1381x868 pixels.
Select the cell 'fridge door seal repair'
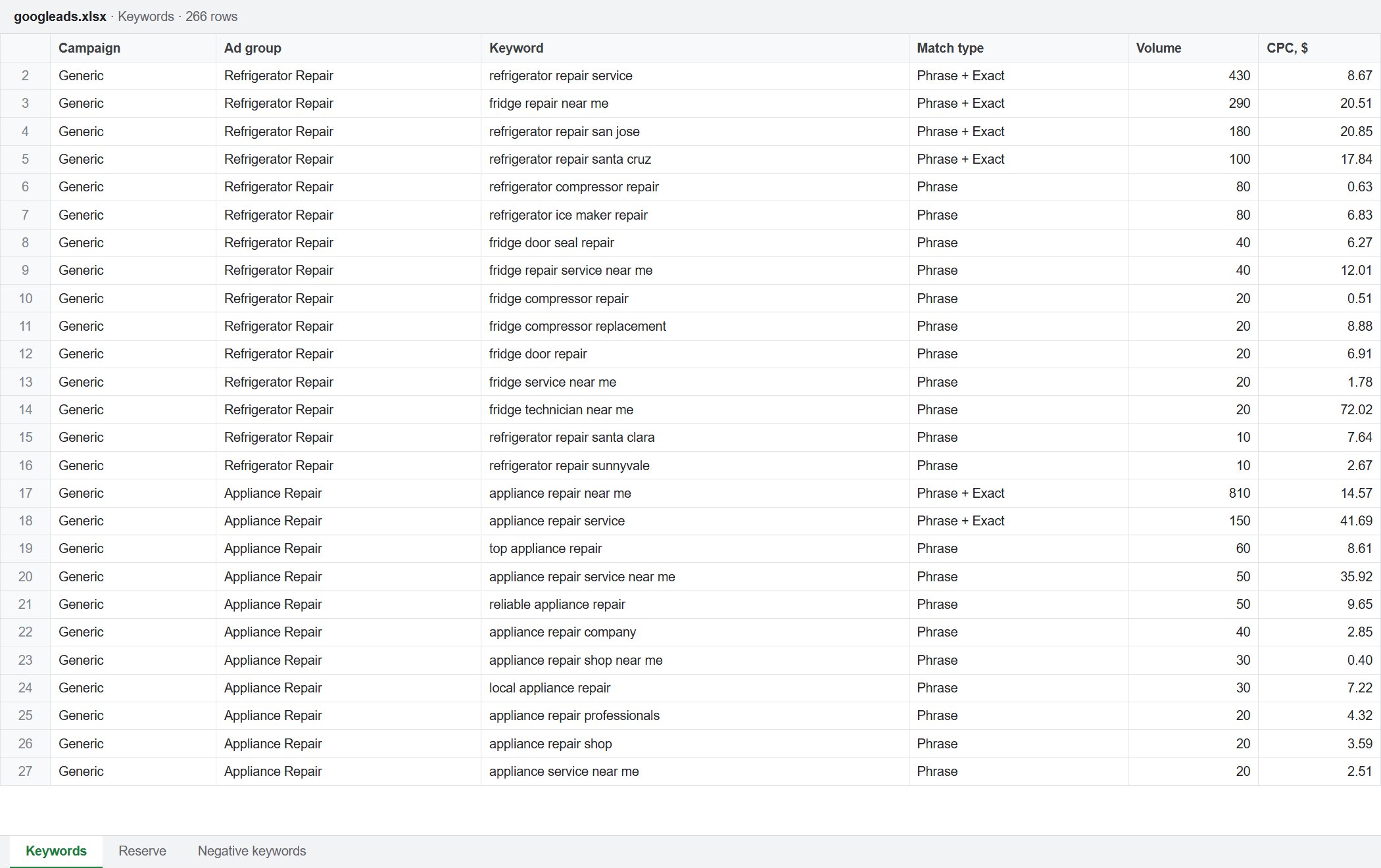694,243
